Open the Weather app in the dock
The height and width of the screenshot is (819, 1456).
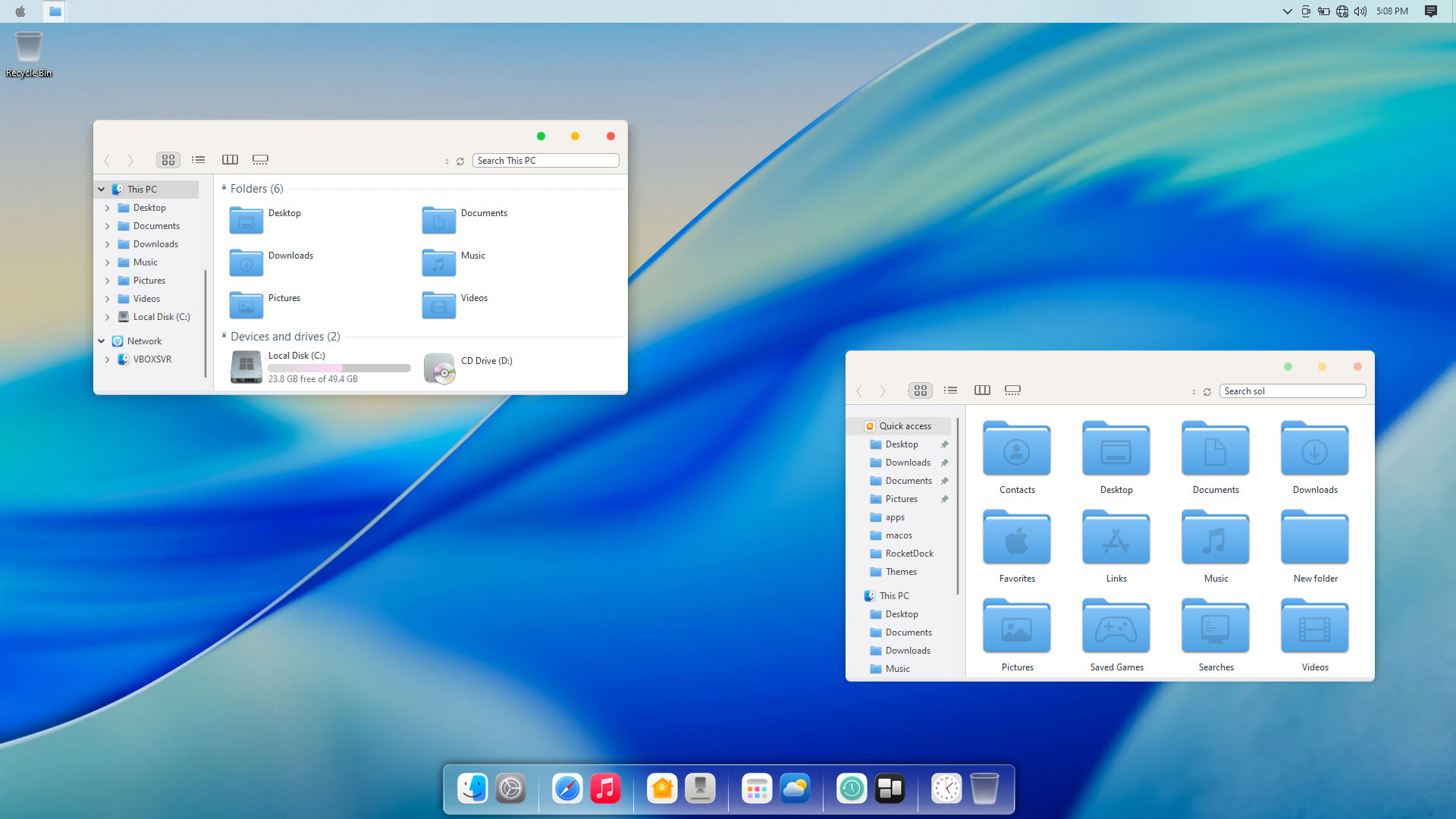click(x=795, y=789)
